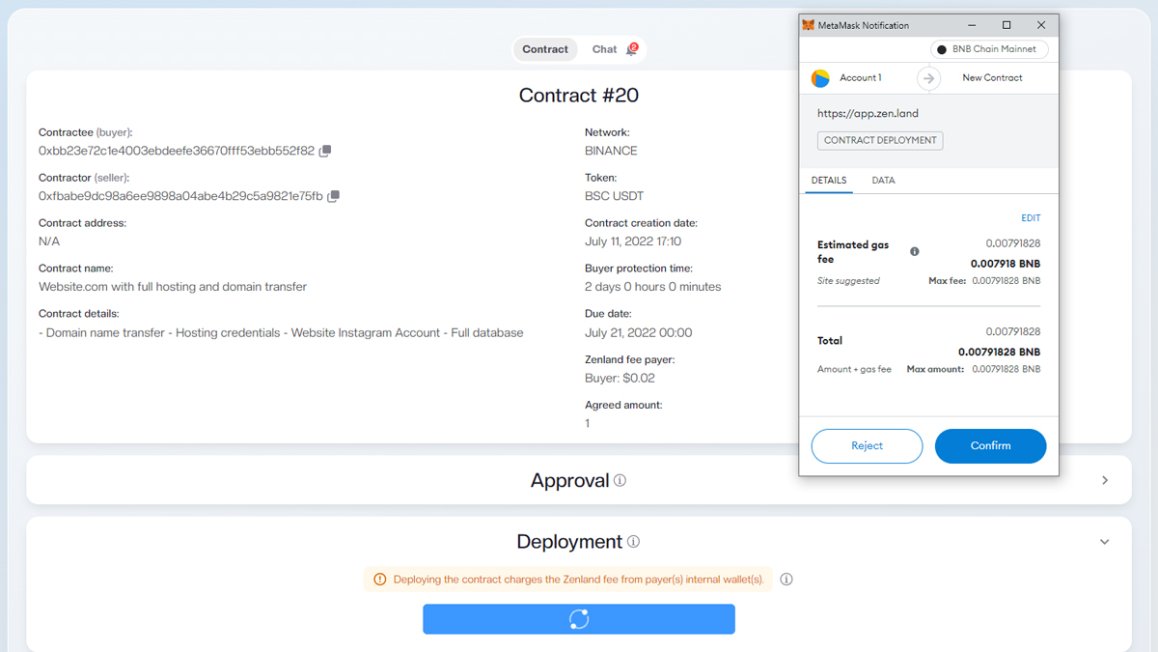1158x652 pixels.
Task: Collapse the Deployment section chevron
Action: click(1105, 541)
